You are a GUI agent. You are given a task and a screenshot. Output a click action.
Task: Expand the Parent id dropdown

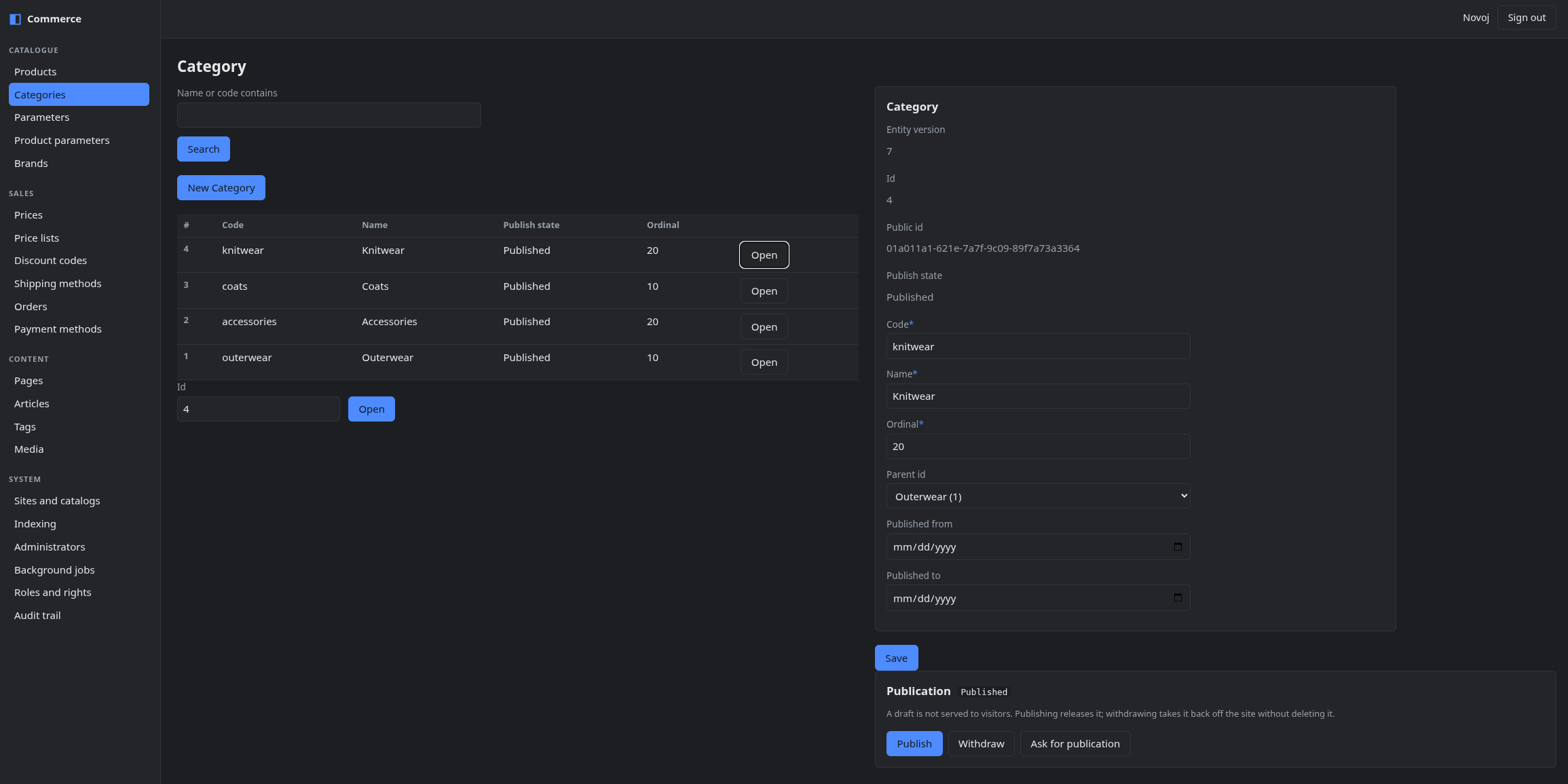click(1038, 496)
